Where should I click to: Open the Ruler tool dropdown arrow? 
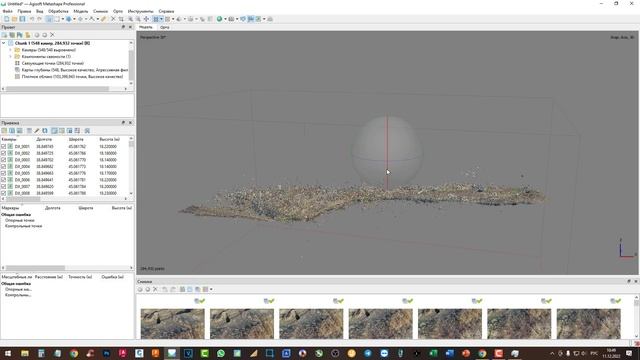(x=98, y=19)
